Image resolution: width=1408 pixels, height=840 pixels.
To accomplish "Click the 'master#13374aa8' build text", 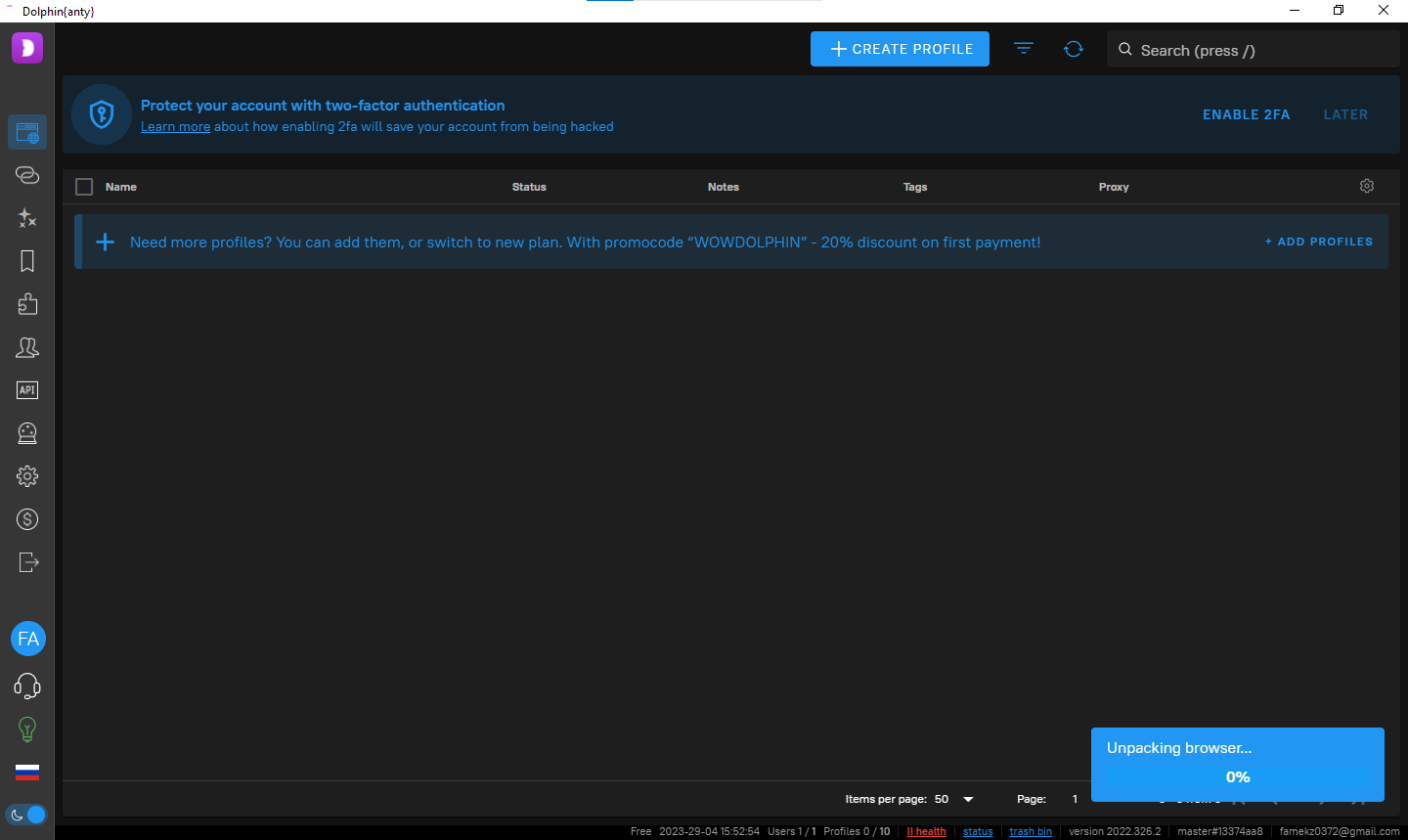I will (x=1220, y=831).
